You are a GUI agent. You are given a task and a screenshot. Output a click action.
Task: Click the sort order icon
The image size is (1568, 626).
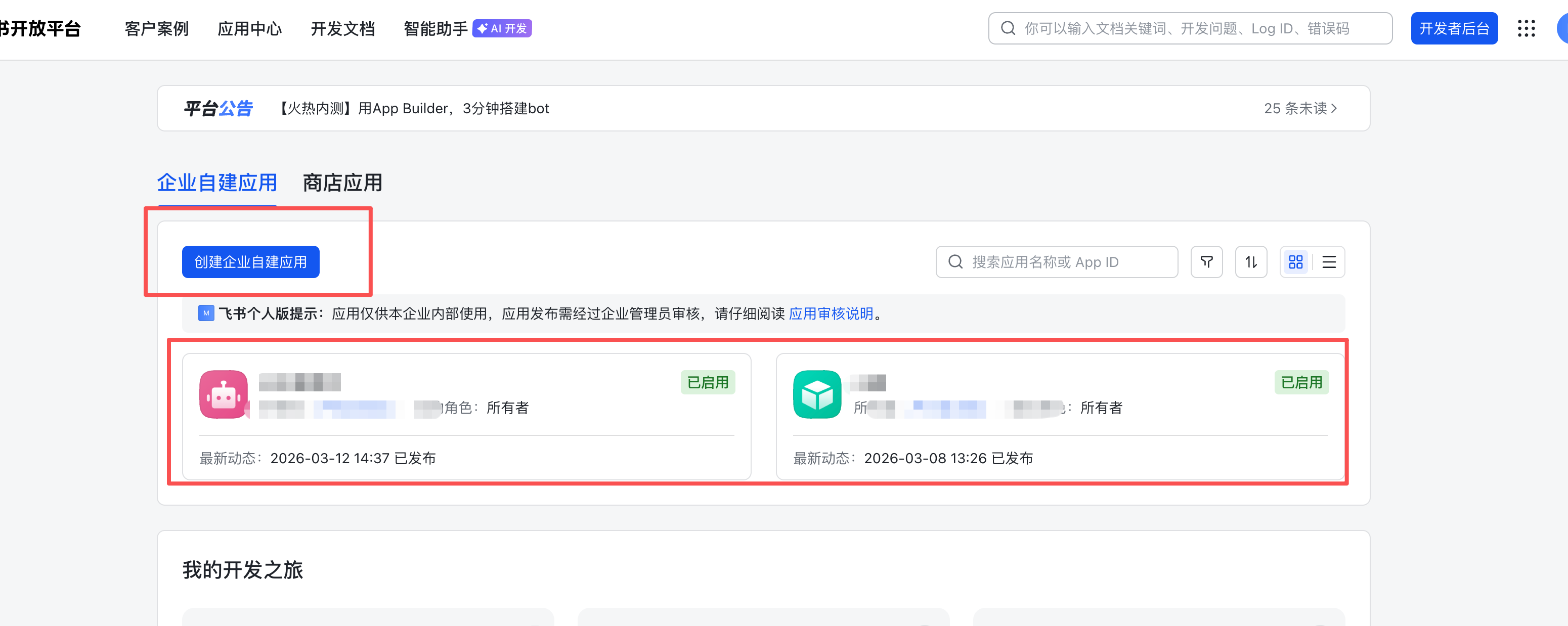coord(1251,262)
